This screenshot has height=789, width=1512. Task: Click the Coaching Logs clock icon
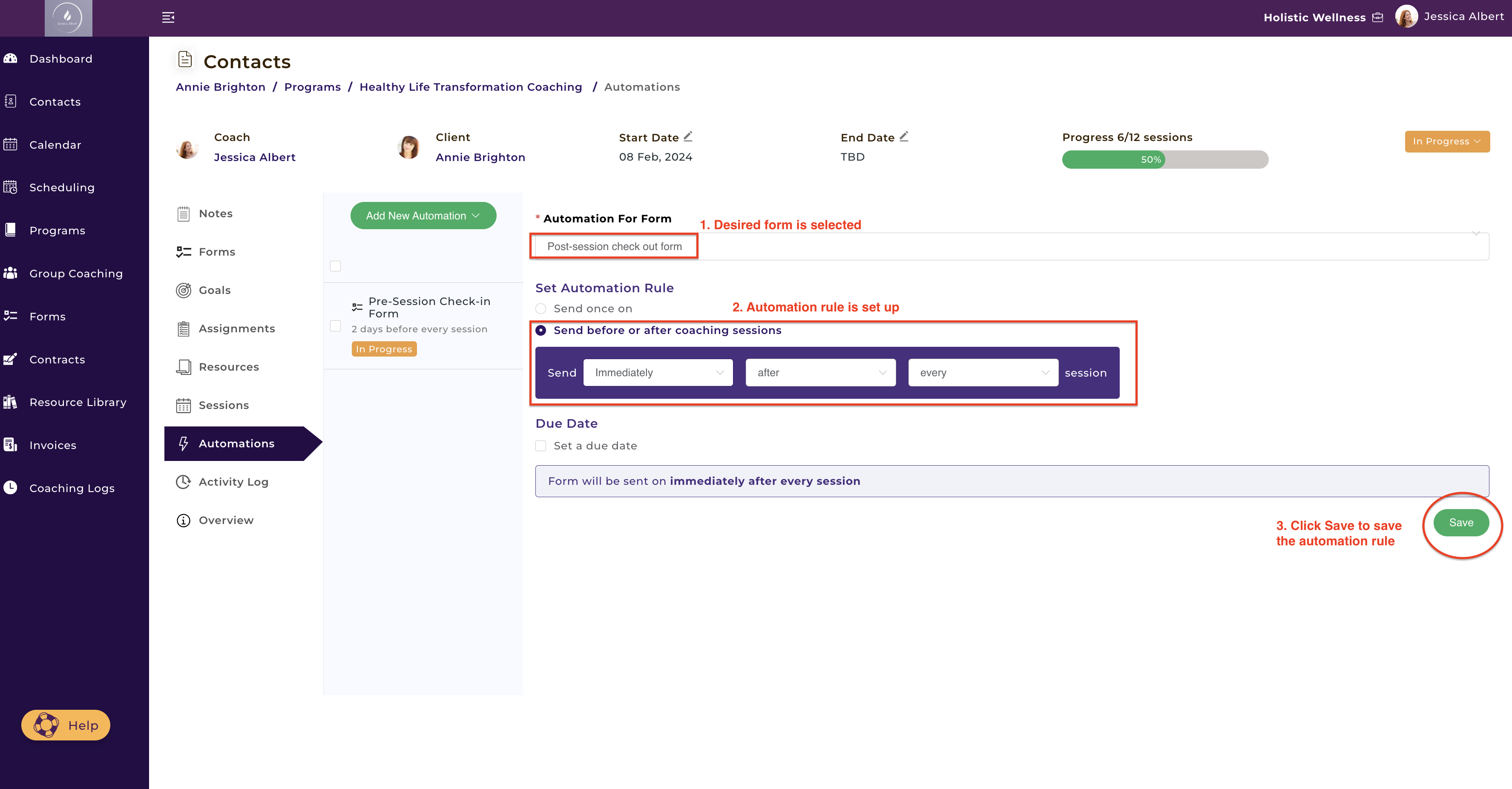click(x=11, y=487)
